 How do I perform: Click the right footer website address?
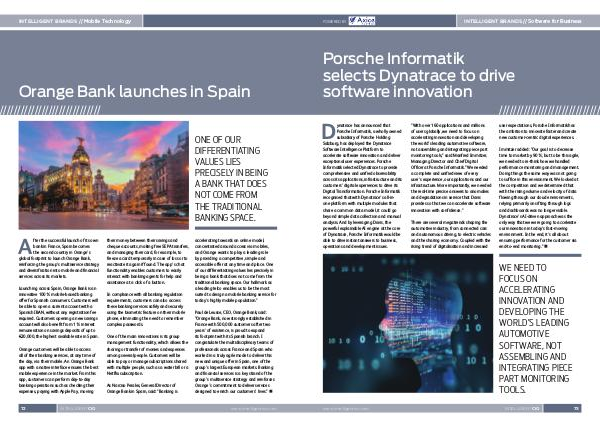point(346,409)
